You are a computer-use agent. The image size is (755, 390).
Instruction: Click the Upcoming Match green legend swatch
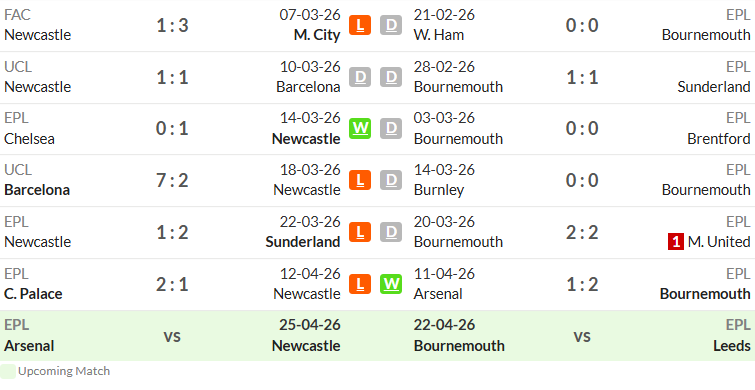coord(8,371)
